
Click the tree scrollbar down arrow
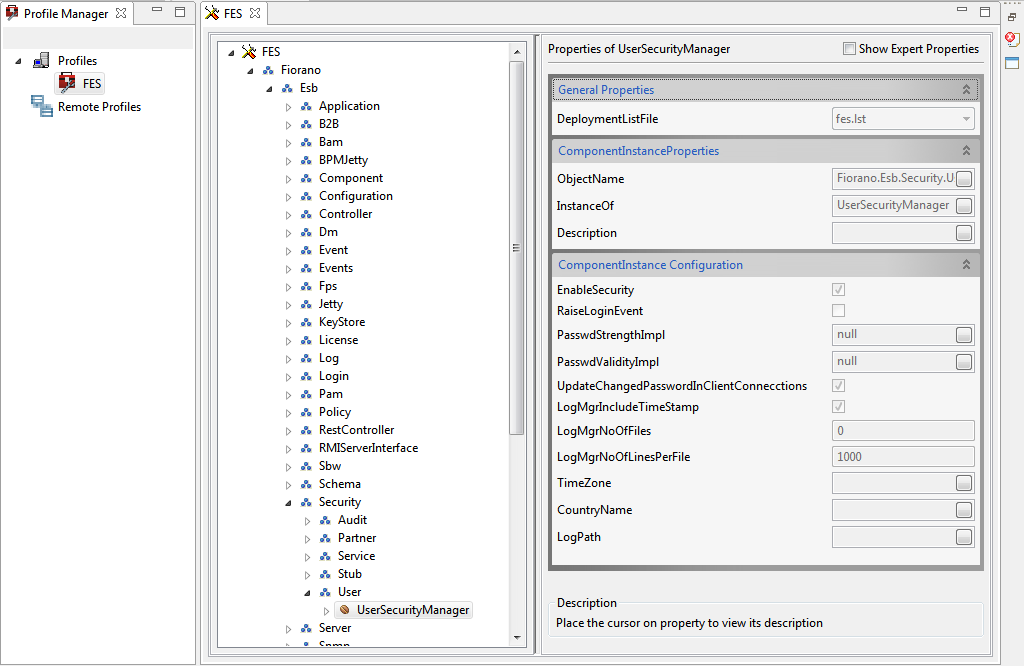pyautogui.click(x=517, y=637)
